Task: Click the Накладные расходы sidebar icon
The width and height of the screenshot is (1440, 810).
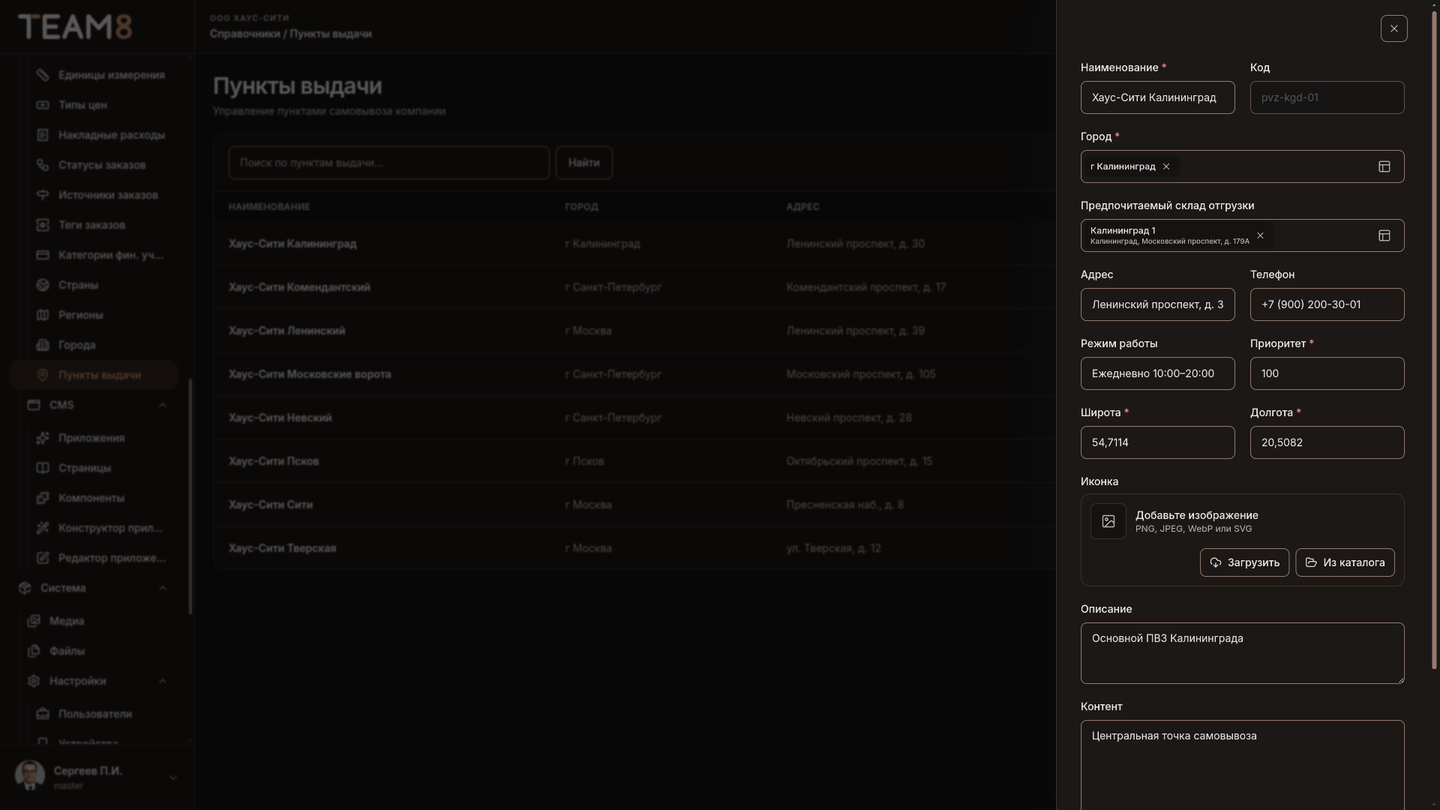Action: [42, 135]
